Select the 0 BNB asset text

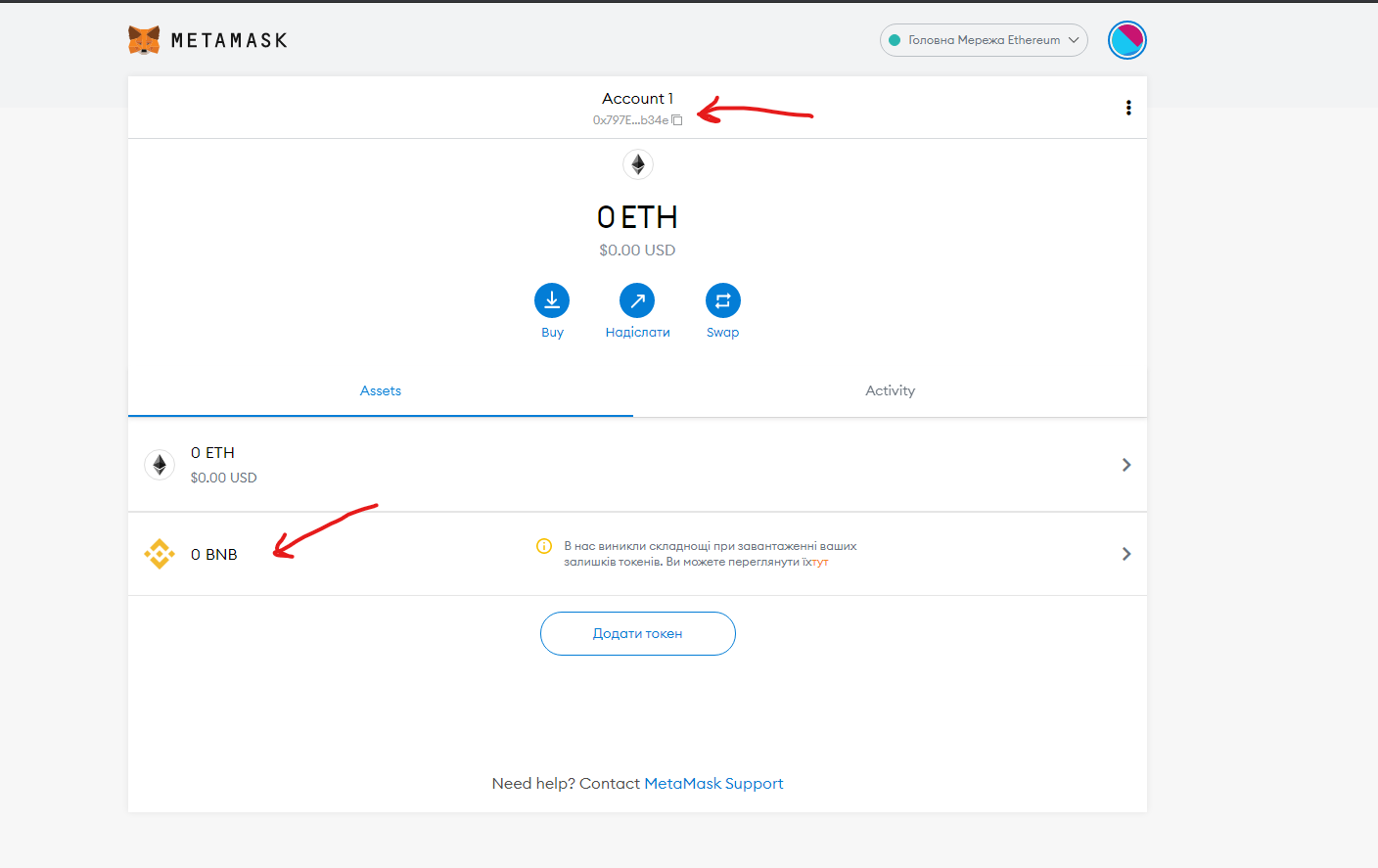(x=214, y=555)
